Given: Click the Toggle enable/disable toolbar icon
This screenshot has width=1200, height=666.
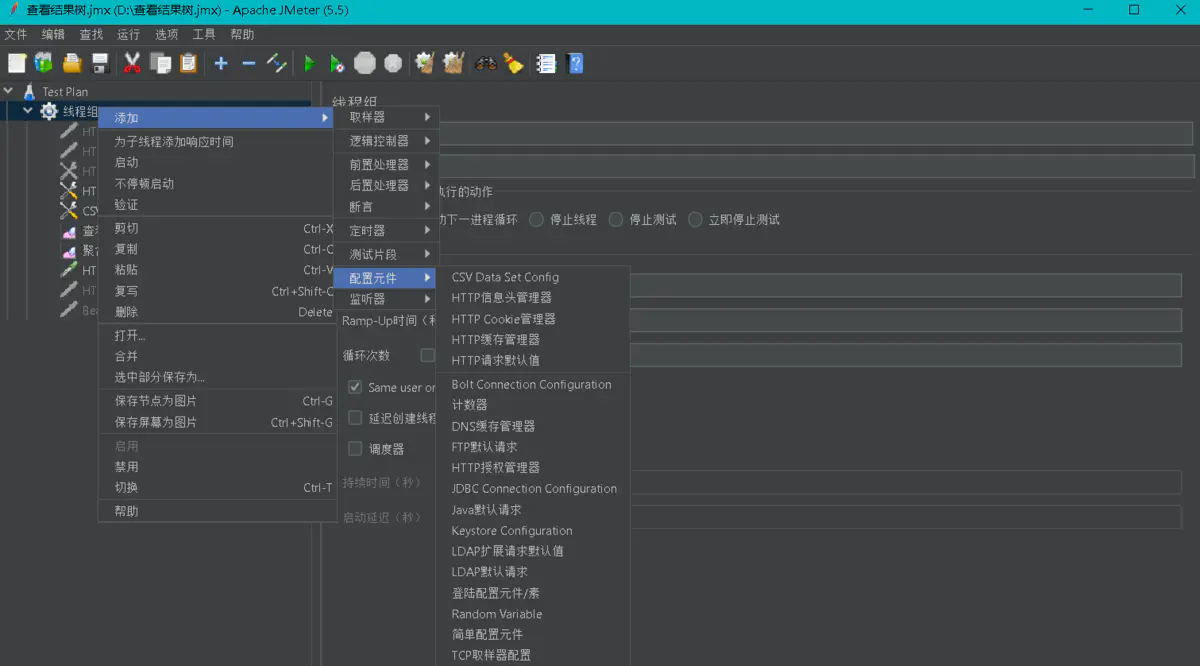Looking at the screenshot, I should (x=277, y=63).
